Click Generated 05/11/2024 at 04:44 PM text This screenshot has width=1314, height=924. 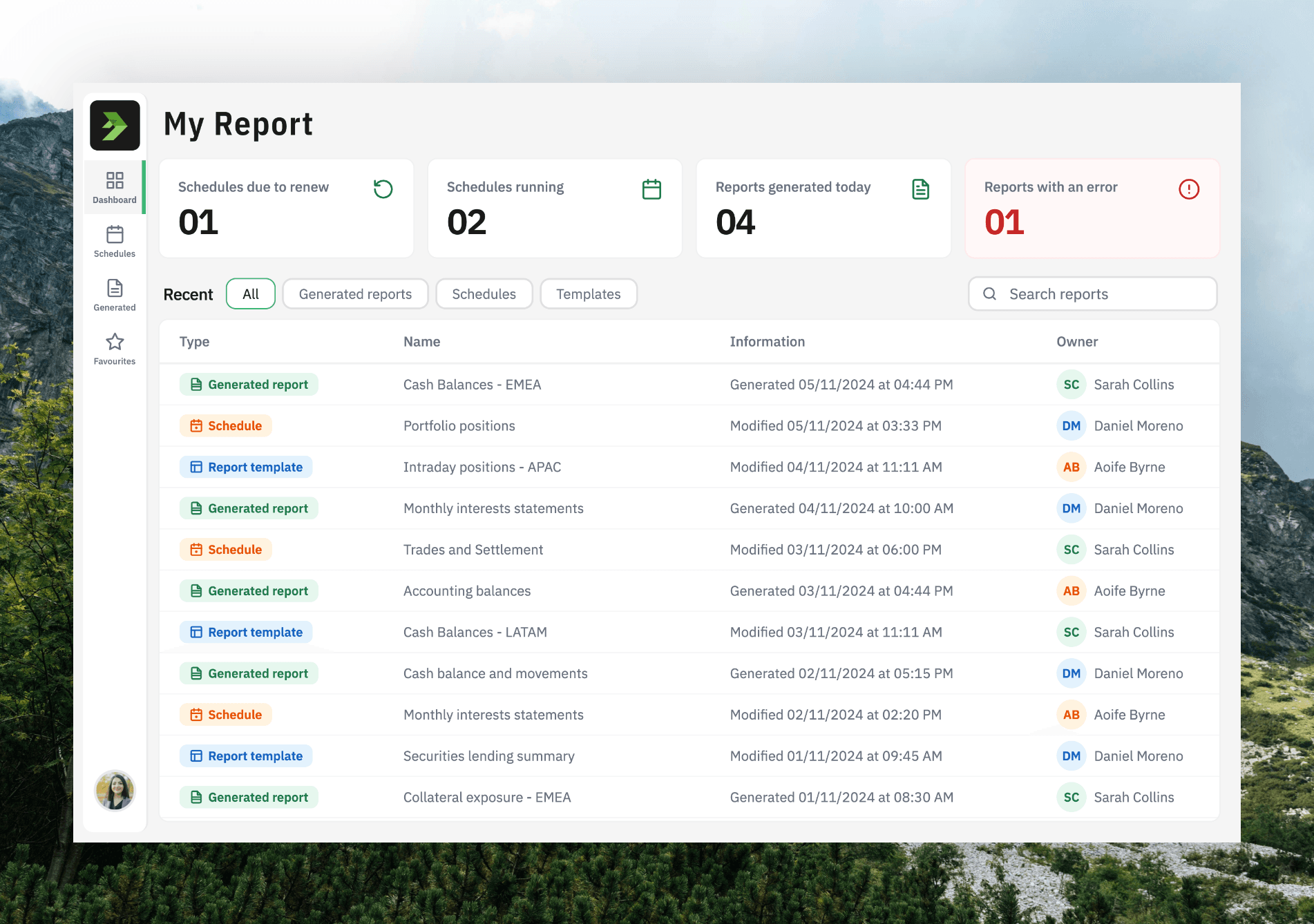coord(841,384)
